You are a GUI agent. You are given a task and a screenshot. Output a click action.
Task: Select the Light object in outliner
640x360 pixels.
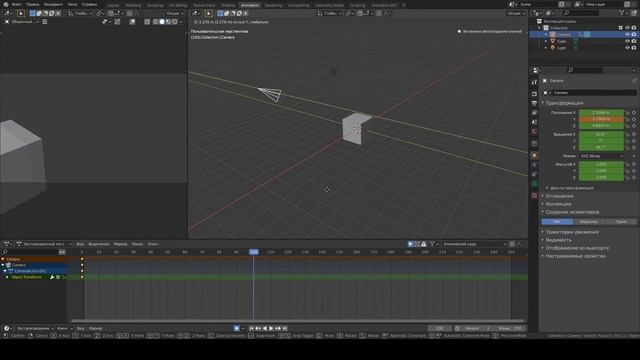(x=562, y=48)
